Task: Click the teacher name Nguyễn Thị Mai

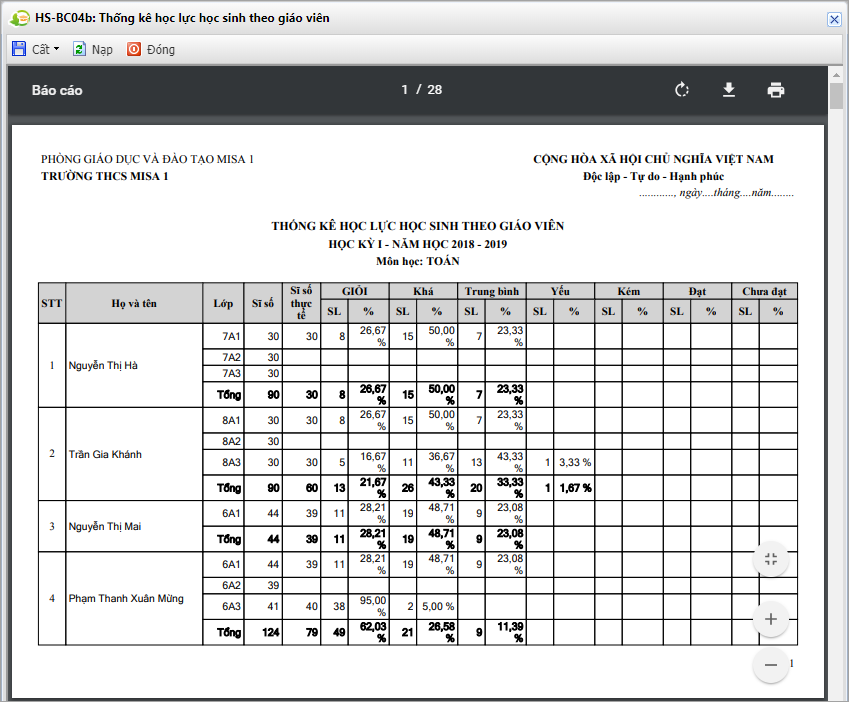Action: click(x=105, y=527)
